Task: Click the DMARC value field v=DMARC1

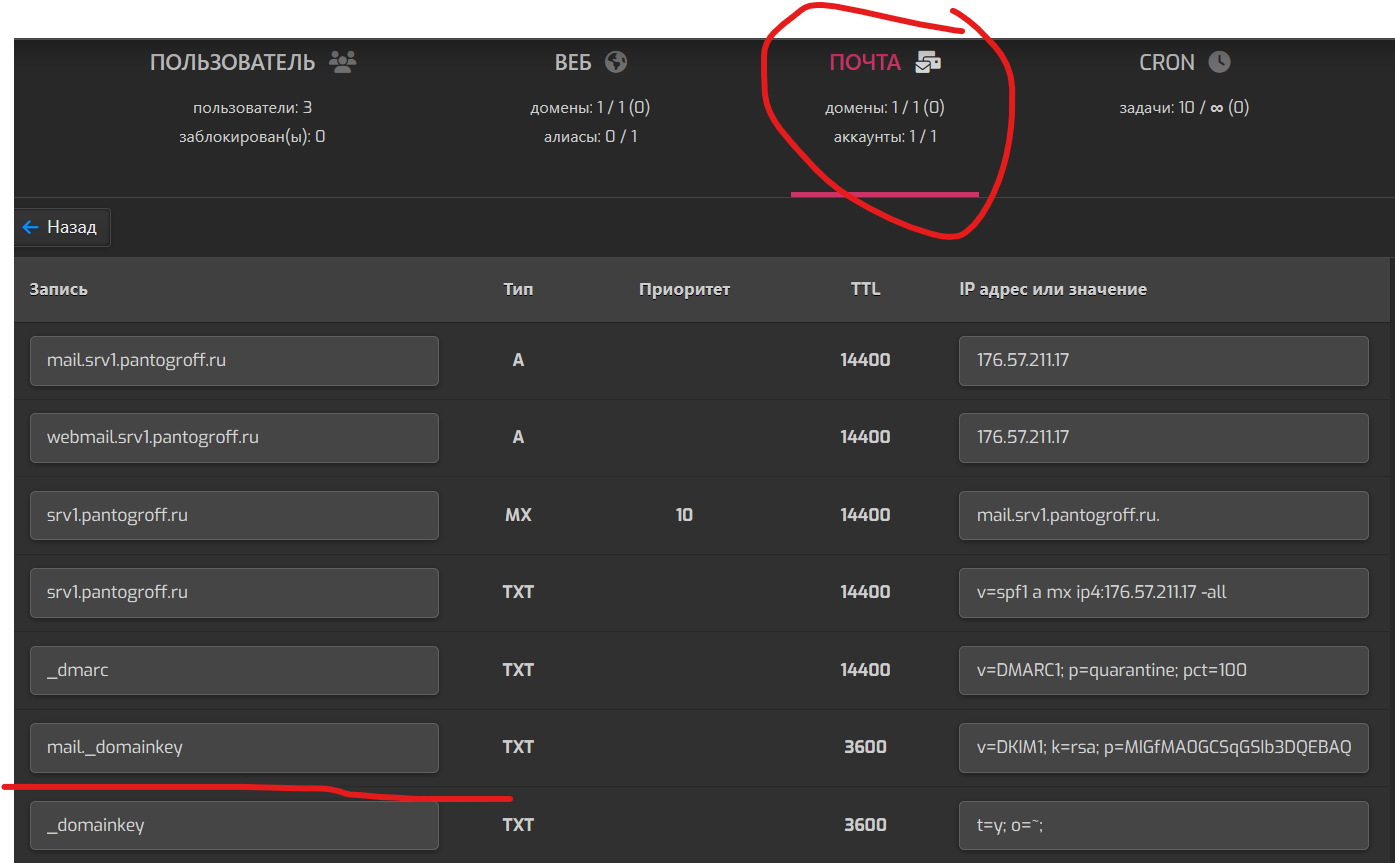Action: [x=1162, y=670]
